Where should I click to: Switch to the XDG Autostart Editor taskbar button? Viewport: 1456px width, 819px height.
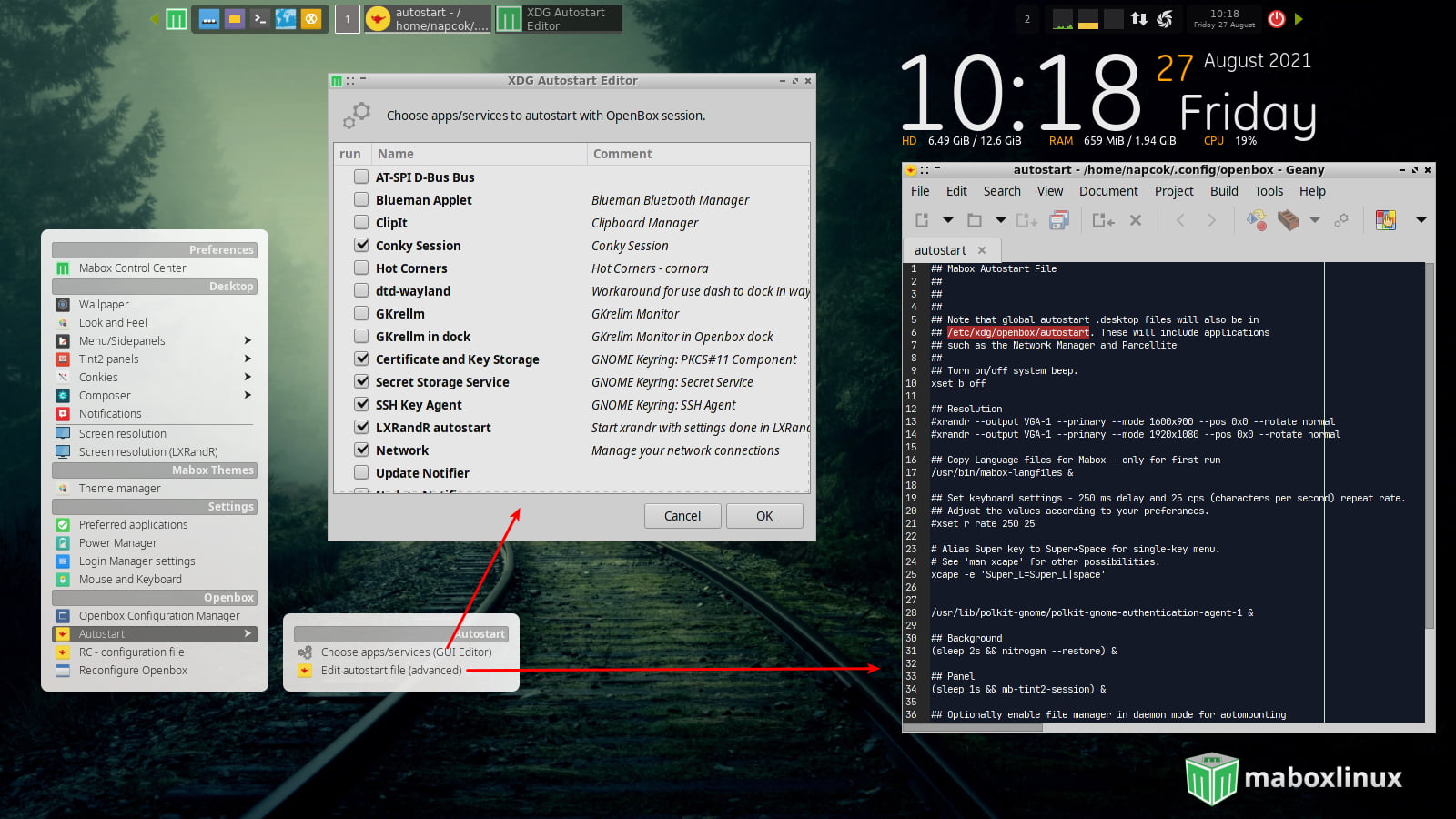pos(559,19)
